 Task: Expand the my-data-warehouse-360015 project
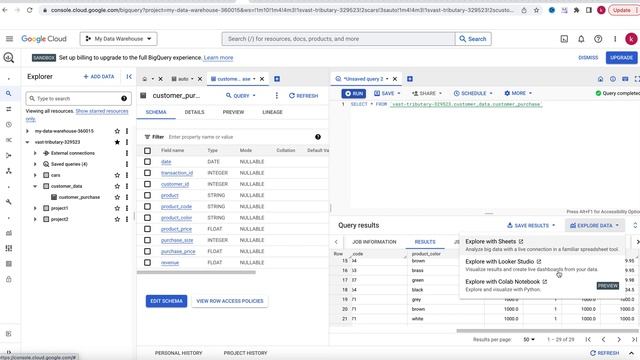[27, 131]
